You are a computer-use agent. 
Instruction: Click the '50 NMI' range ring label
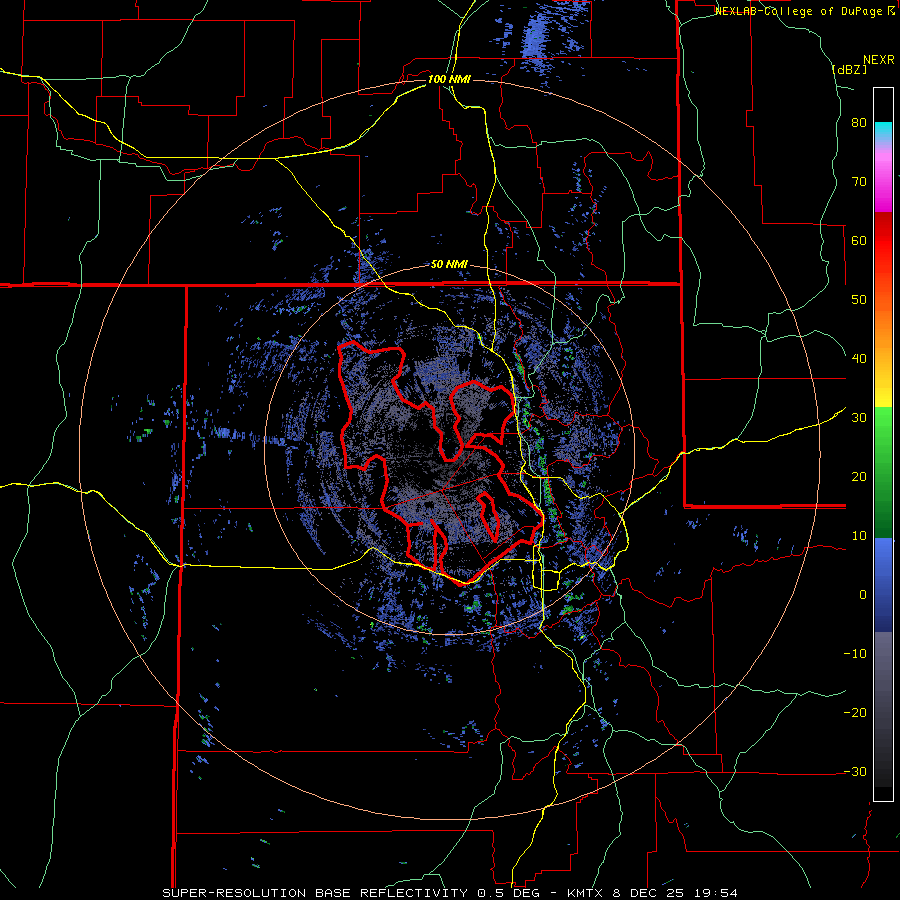tap(449, 265)
